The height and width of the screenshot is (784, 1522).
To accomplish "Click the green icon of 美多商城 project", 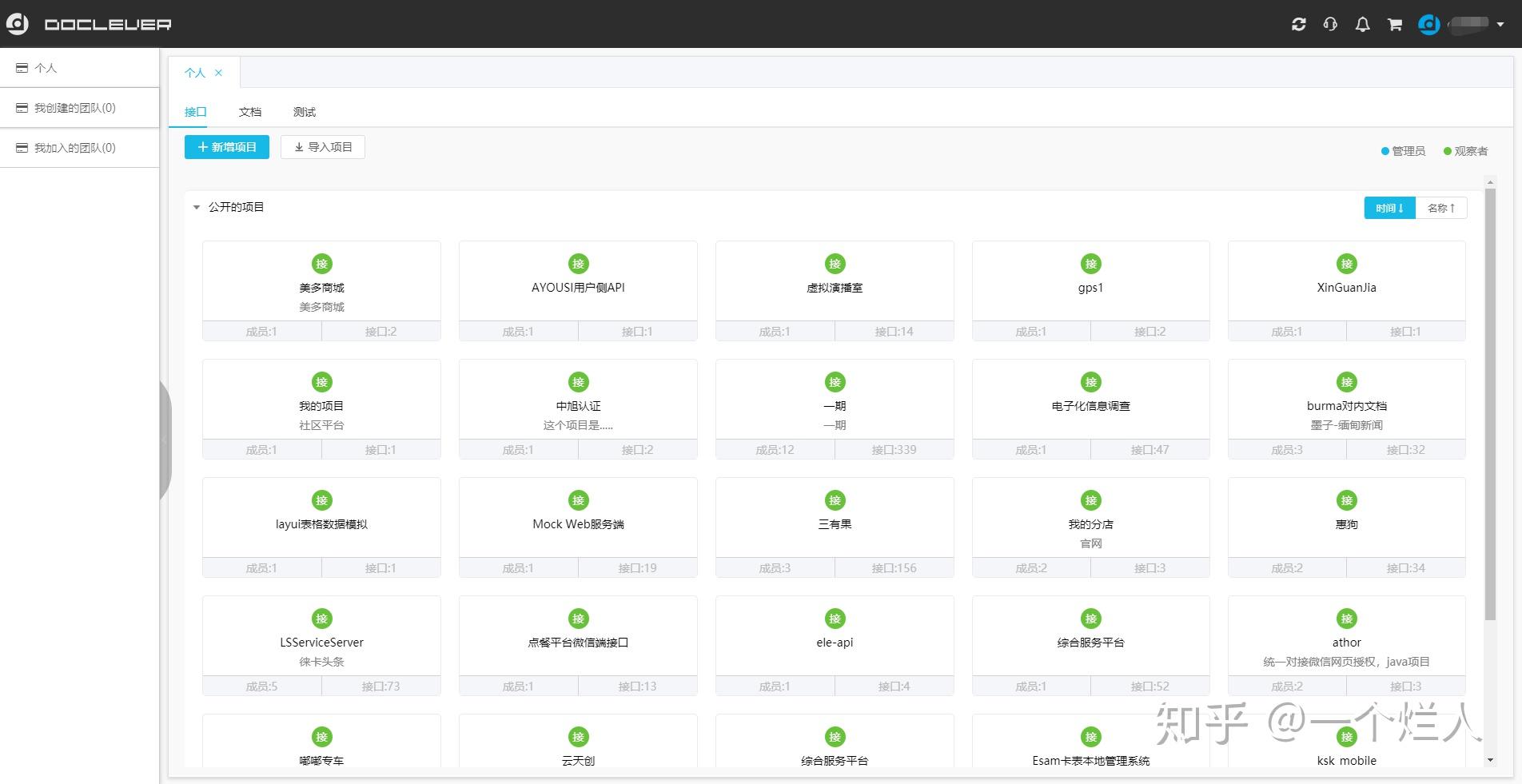I will coord(321,264).
